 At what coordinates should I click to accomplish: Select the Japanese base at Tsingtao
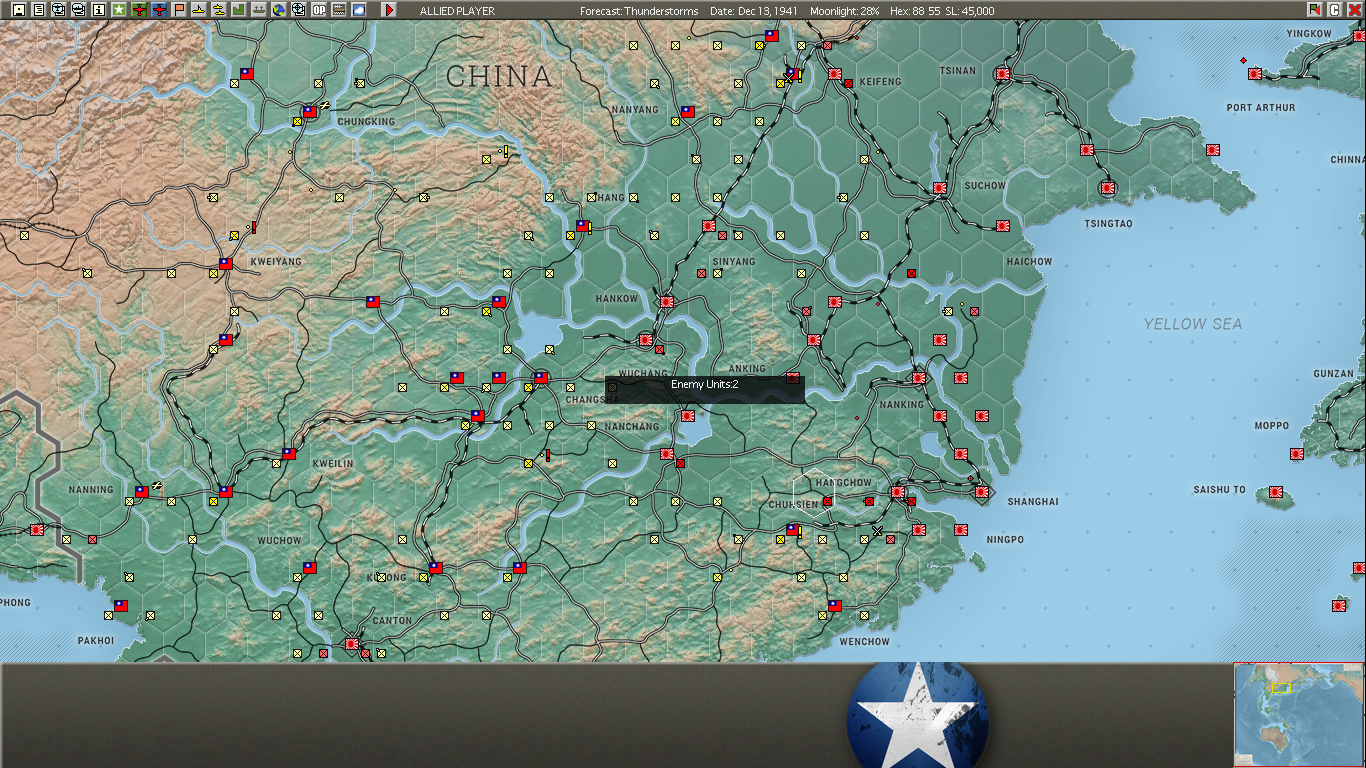coord(1108,187)
